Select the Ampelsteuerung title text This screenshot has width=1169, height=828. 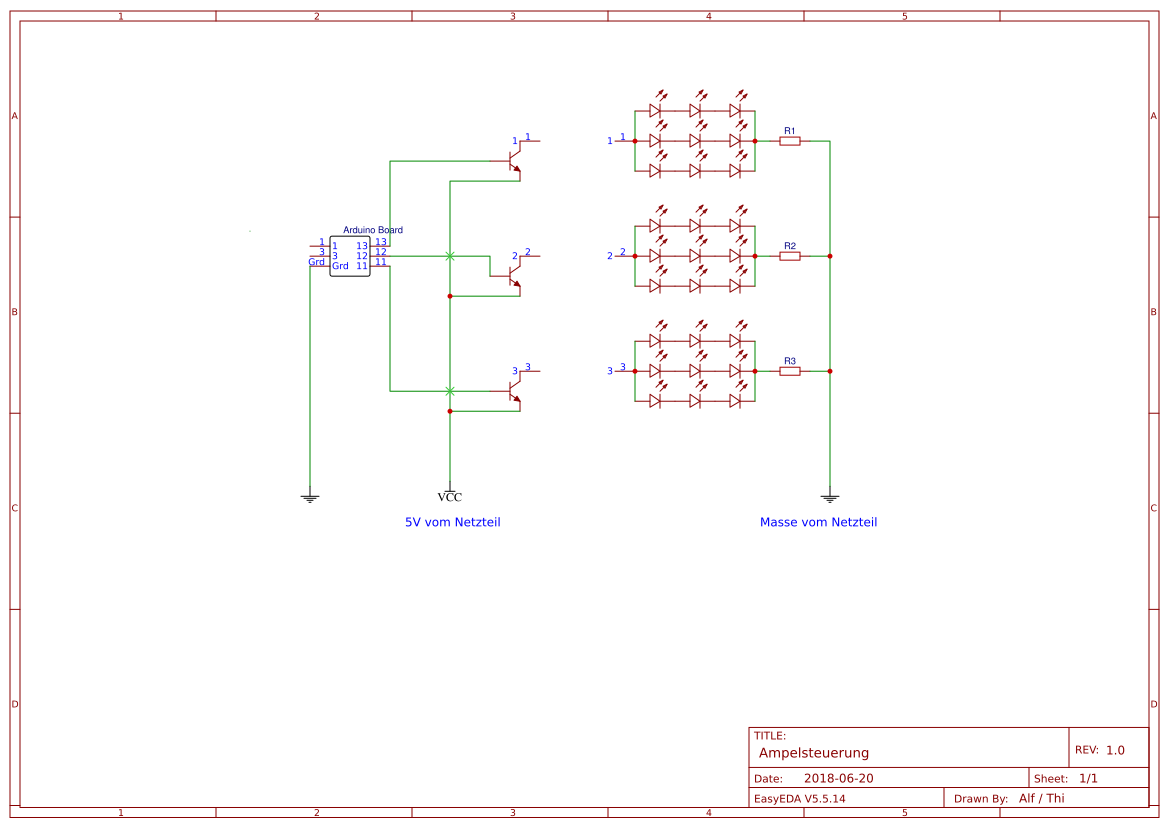click(815, 752)
